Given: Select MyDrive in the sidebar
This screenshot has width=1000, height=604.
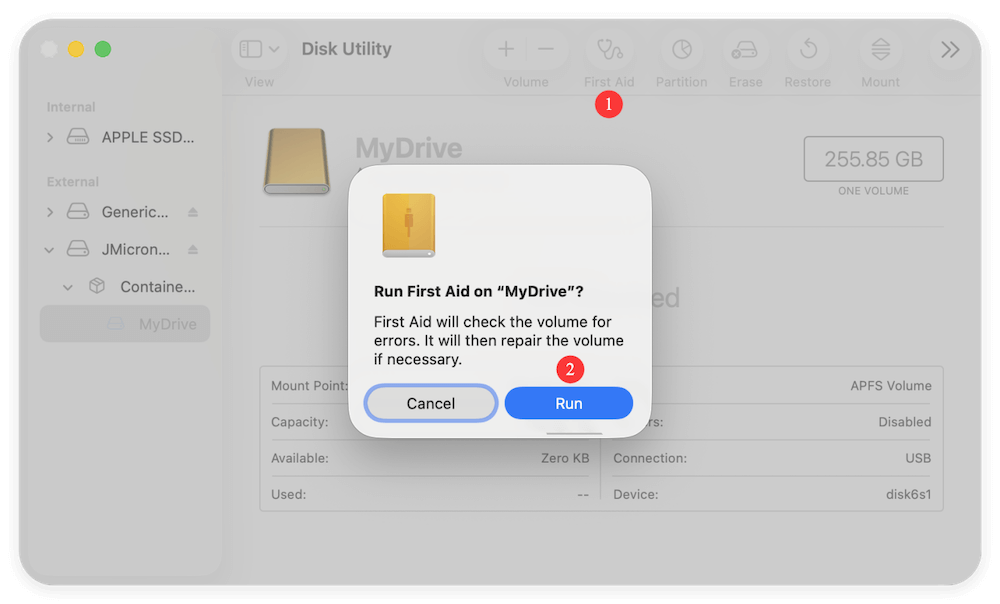Looking at the screenshot, I should (125, 323).
